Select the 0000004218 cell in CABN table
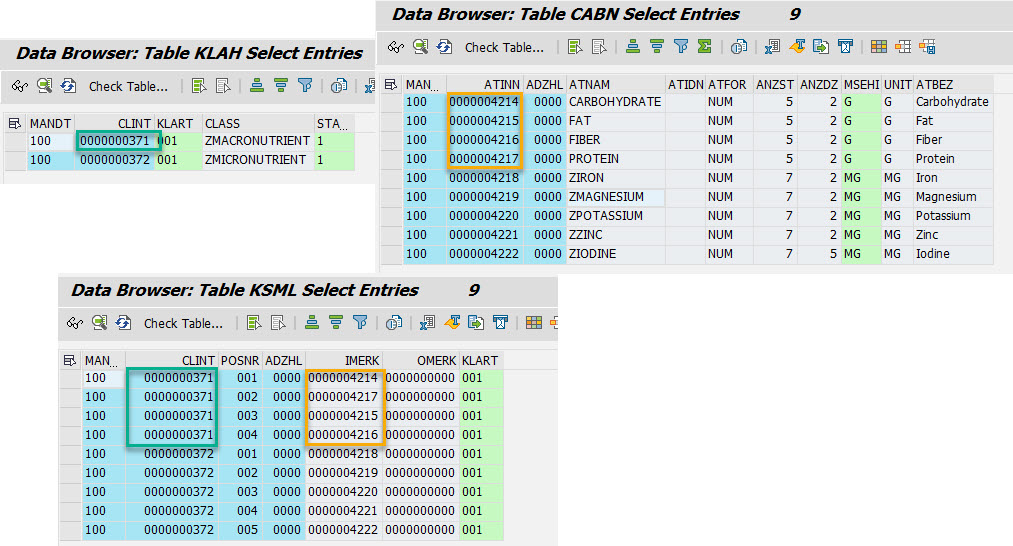This screenshot has width=1013, height=546. (x=484, y=178)
